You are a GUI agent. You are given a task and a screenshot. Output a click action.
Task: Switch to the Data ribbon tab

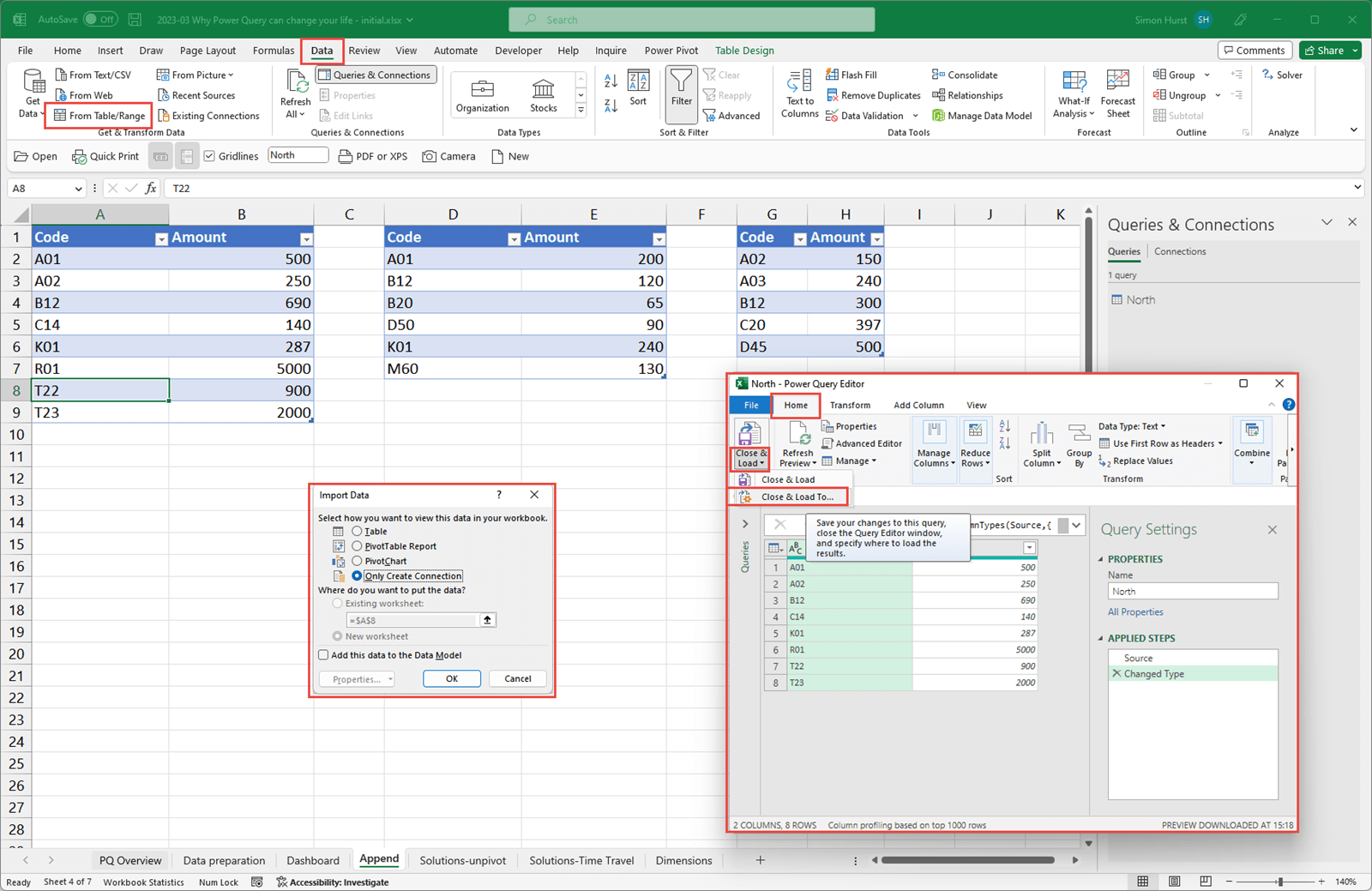[x=322, y=50]
